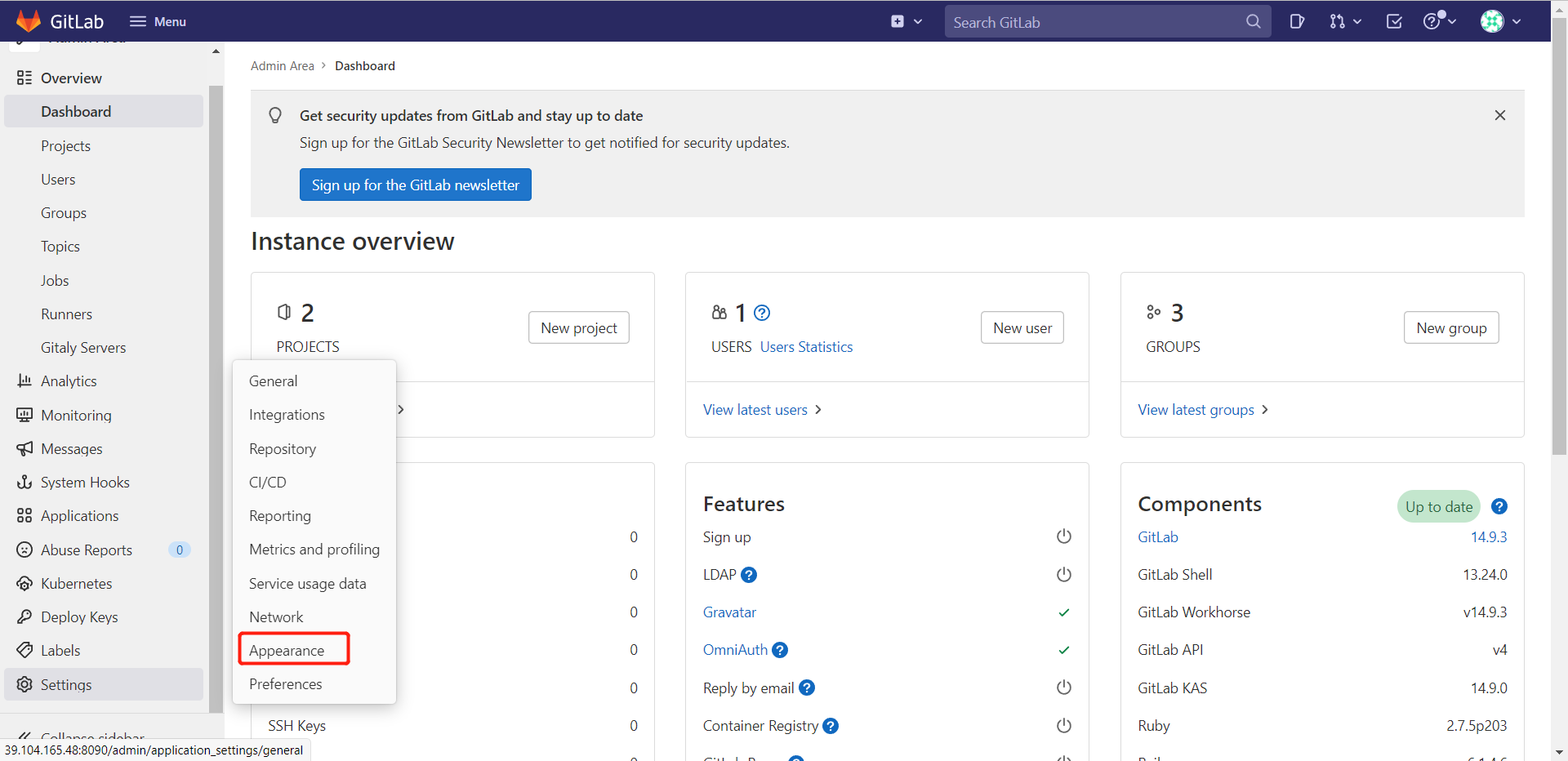
Task: Open the Issues icon in top bar
Action: point(1297,21)
